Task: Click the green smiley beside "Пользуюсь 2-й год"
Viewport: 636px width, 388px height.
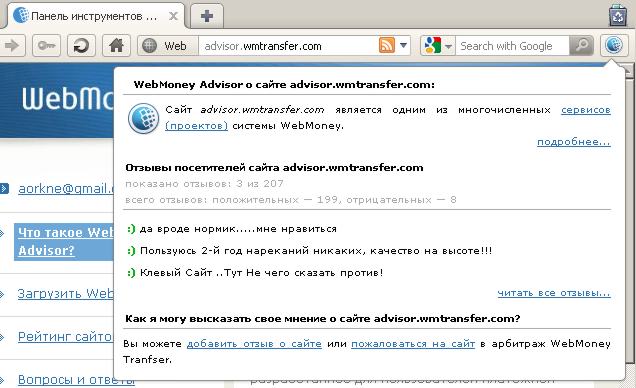Action: 131,251
